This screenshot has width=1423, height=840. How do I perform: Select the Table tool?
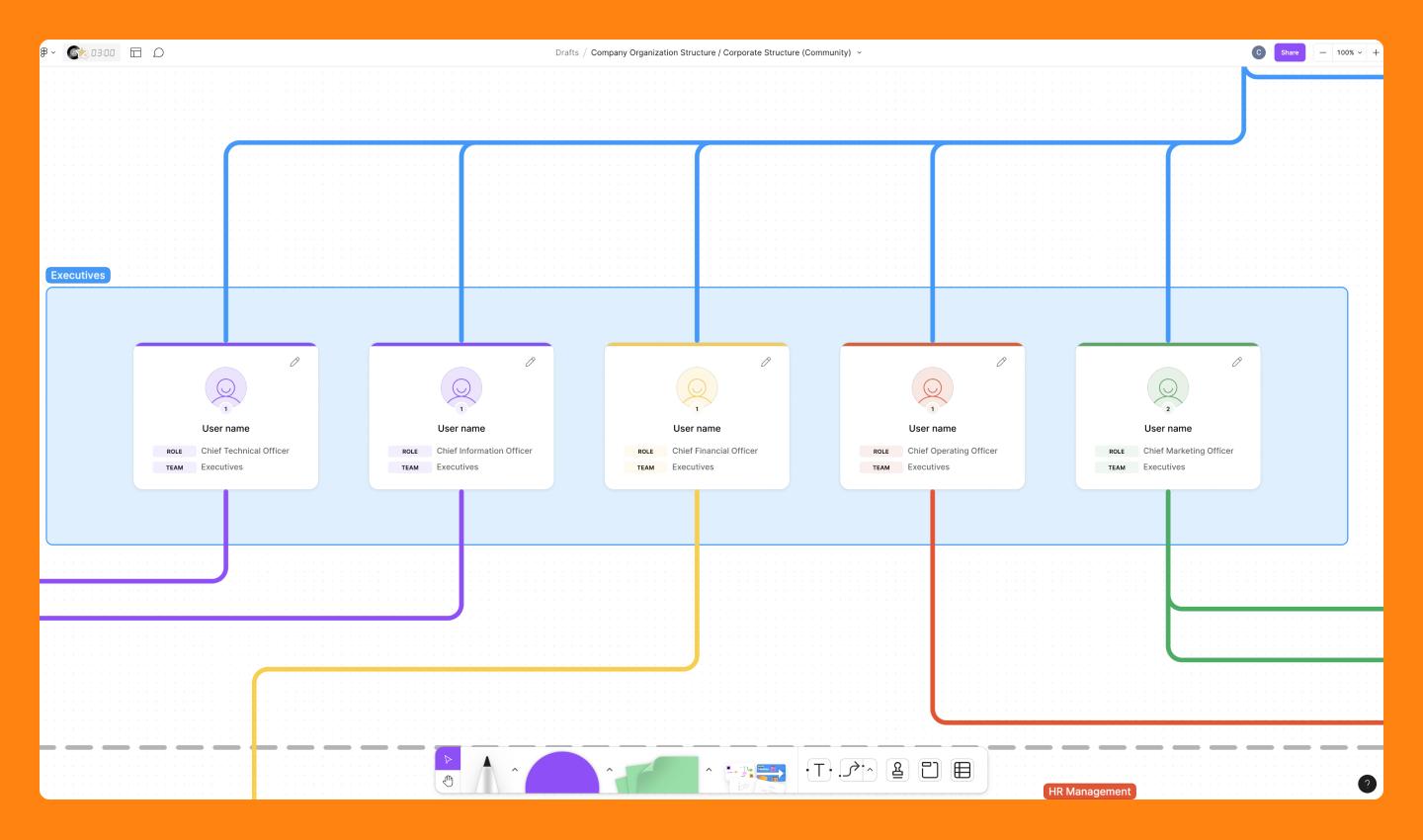(962, 770)
